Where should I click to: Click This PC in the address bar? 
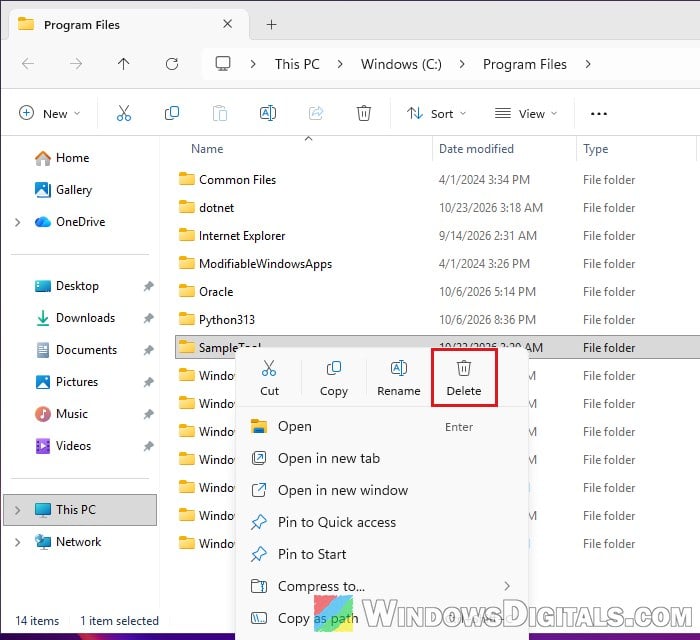tap(297, 64)
